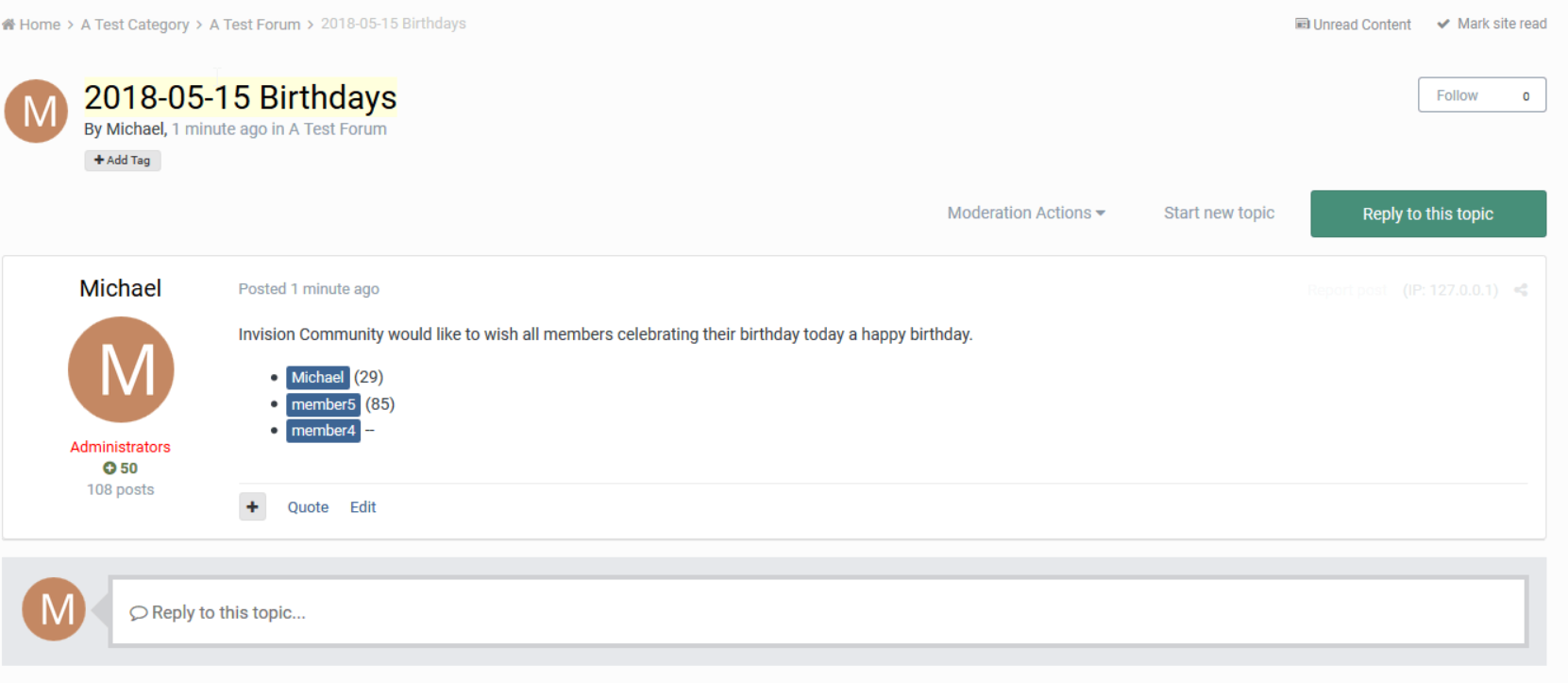Image resolution: width=1568 pixels, height=683 pixels.
Task: Add a tag to the topic
Action: pyautogui.click(x=123, y=161)
